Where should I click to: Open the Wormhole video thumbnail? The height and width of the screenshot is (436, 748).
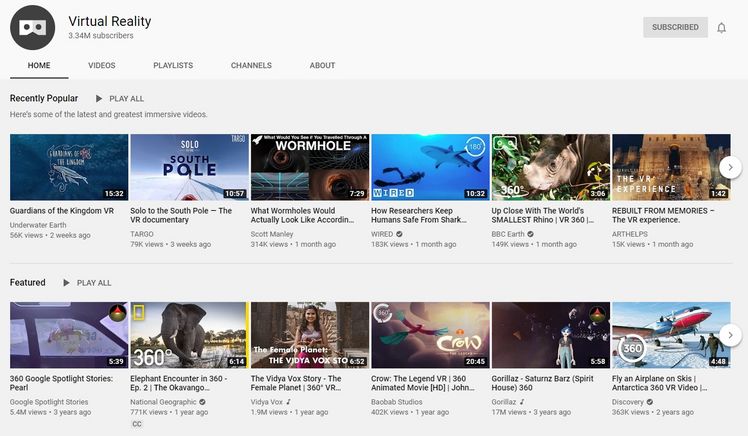point(310,167)
